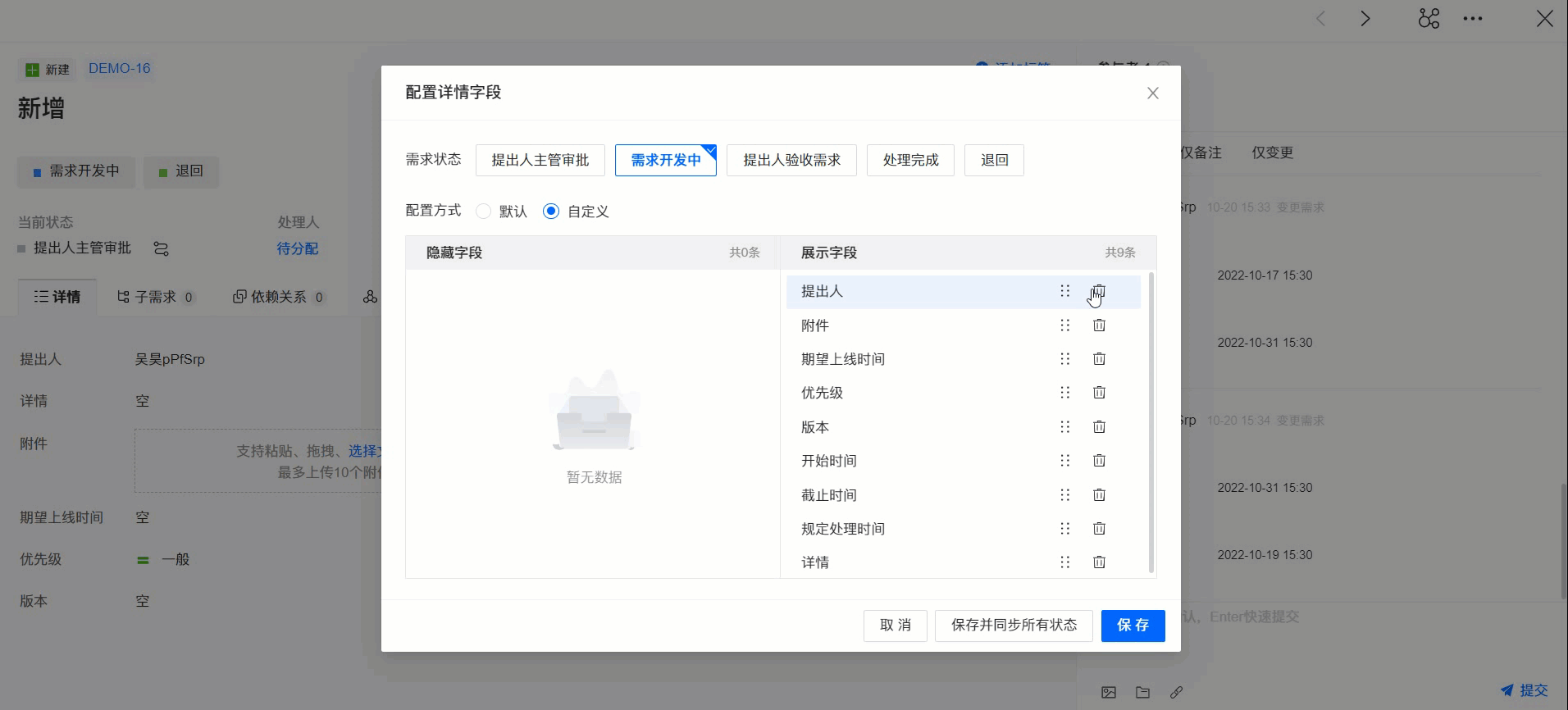Switch to 依赖关系 tab
Image resolution: width=1568 pixels, height=710 pixels.
279,297
